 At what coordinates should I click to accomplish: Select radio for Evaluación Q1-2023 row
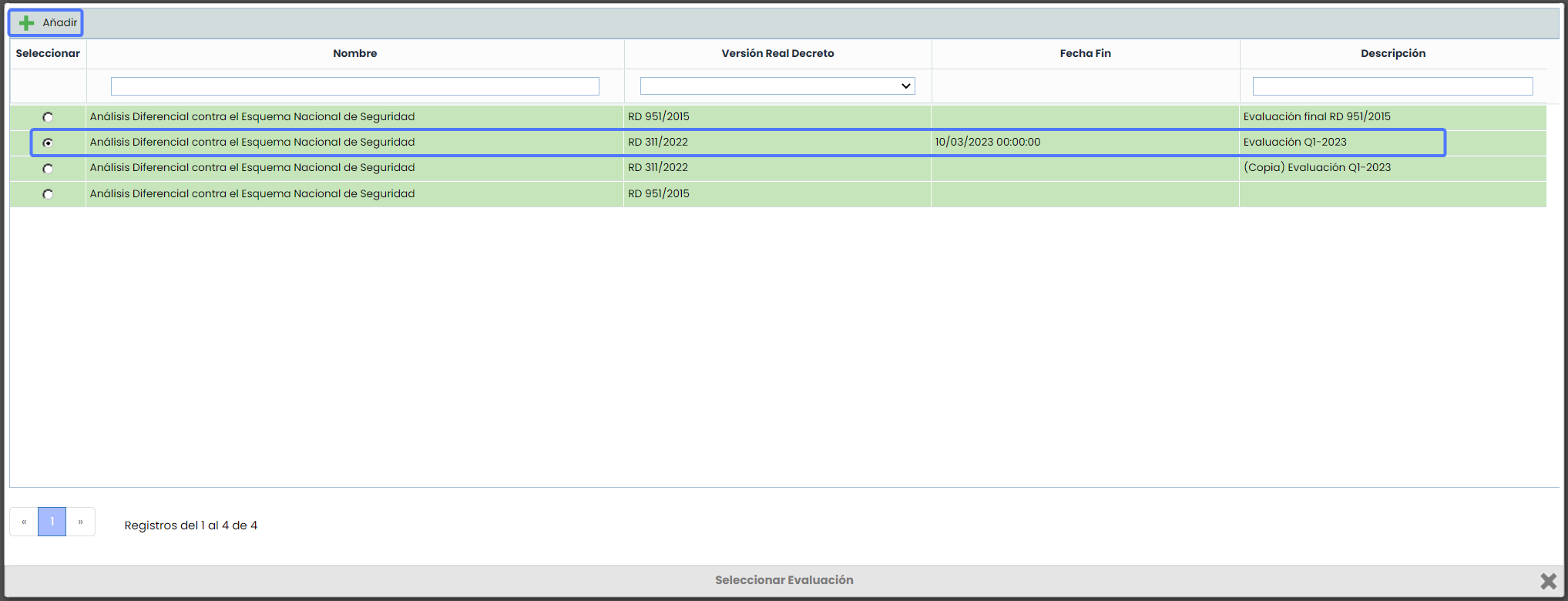48,143
